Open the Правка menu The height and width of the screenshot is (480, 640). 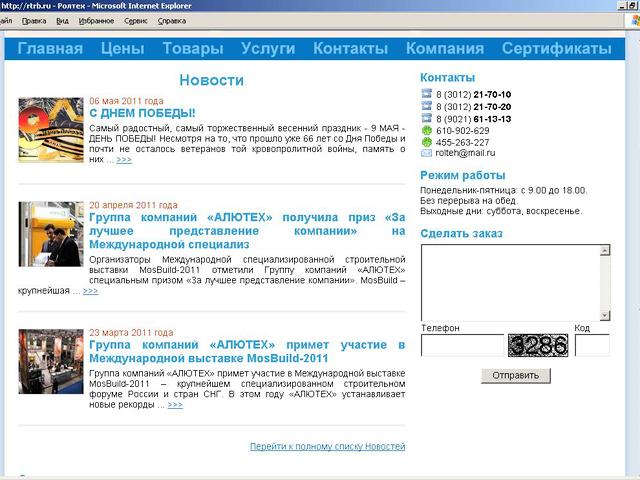34,21
